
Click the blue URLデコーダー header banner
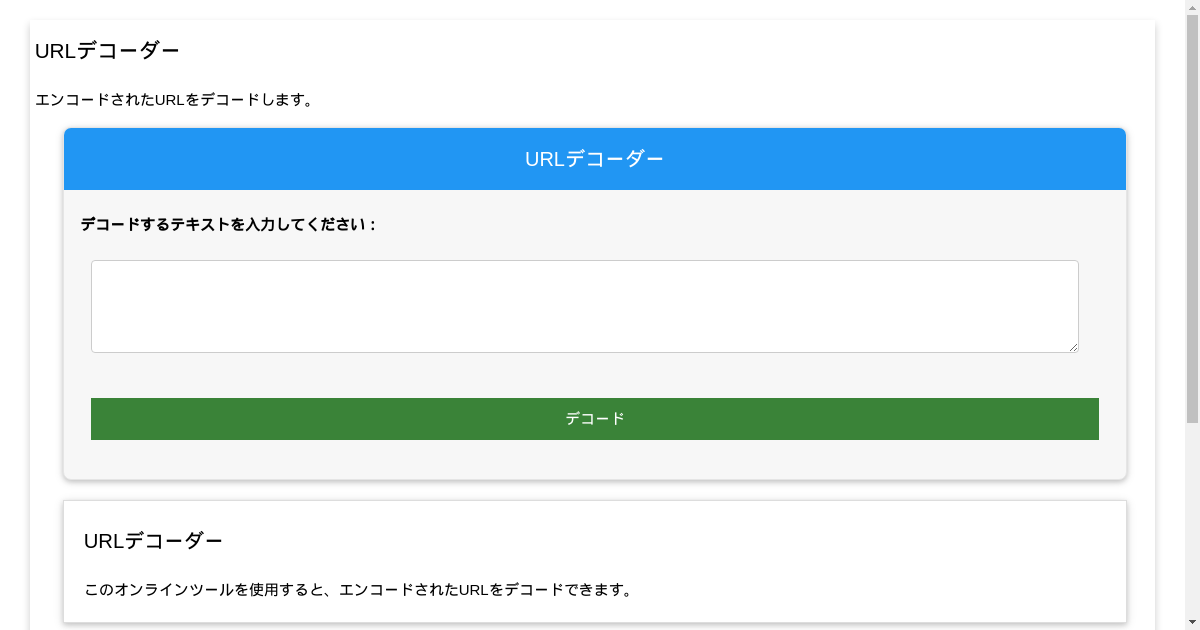594,158
